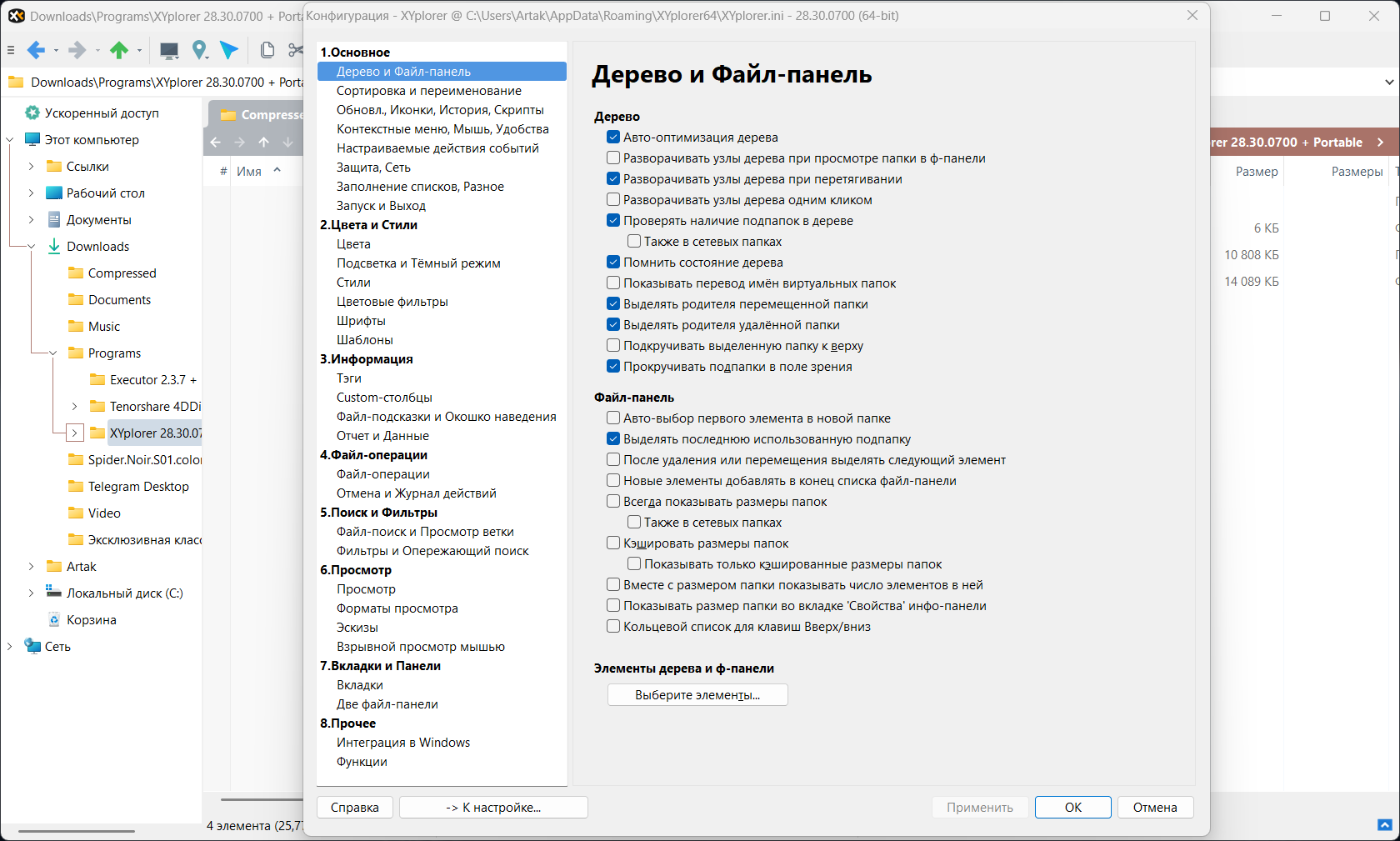Click the blue Back arrow in XYplorer toolbar
1400x841 pixels.
[x=36, y=50]
